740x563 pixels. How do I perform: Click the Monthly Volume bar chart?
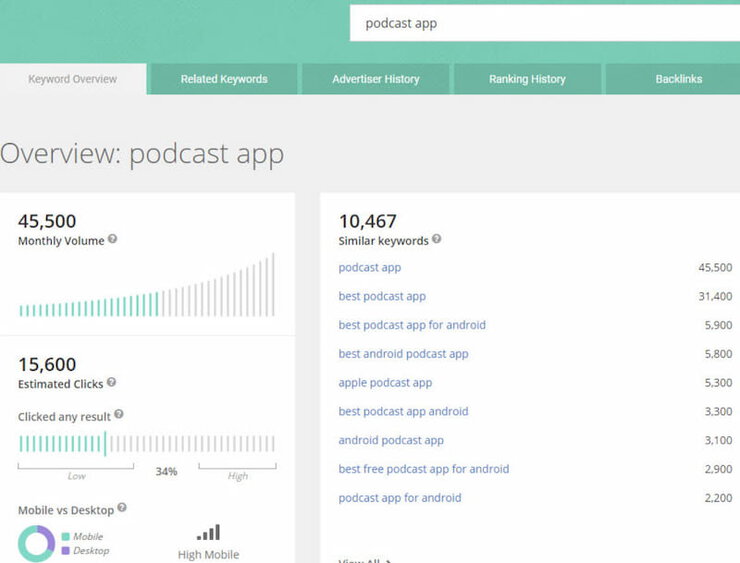(147, 285)
